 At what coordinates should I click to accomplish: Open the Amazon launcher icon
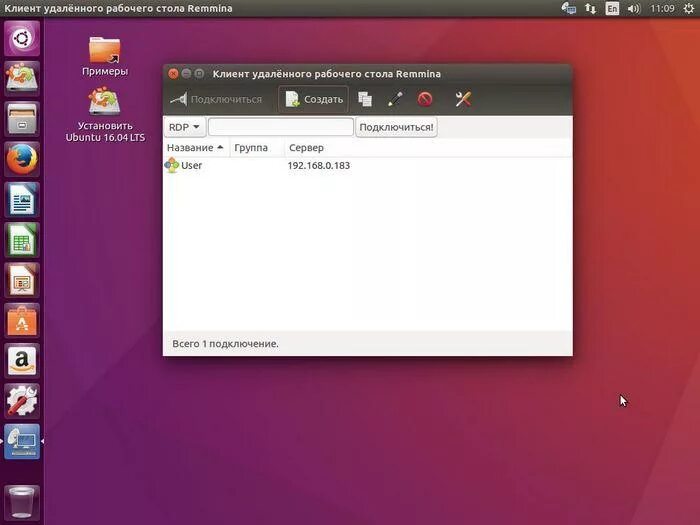(x=22, y=361)
